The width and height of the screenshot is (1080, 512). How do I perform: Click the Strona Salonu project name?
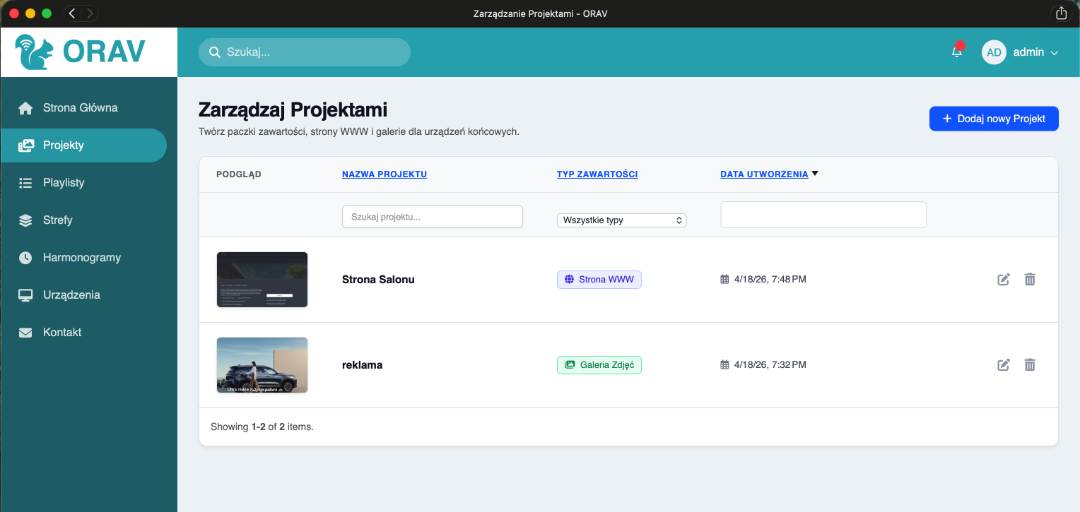(378, 280)
